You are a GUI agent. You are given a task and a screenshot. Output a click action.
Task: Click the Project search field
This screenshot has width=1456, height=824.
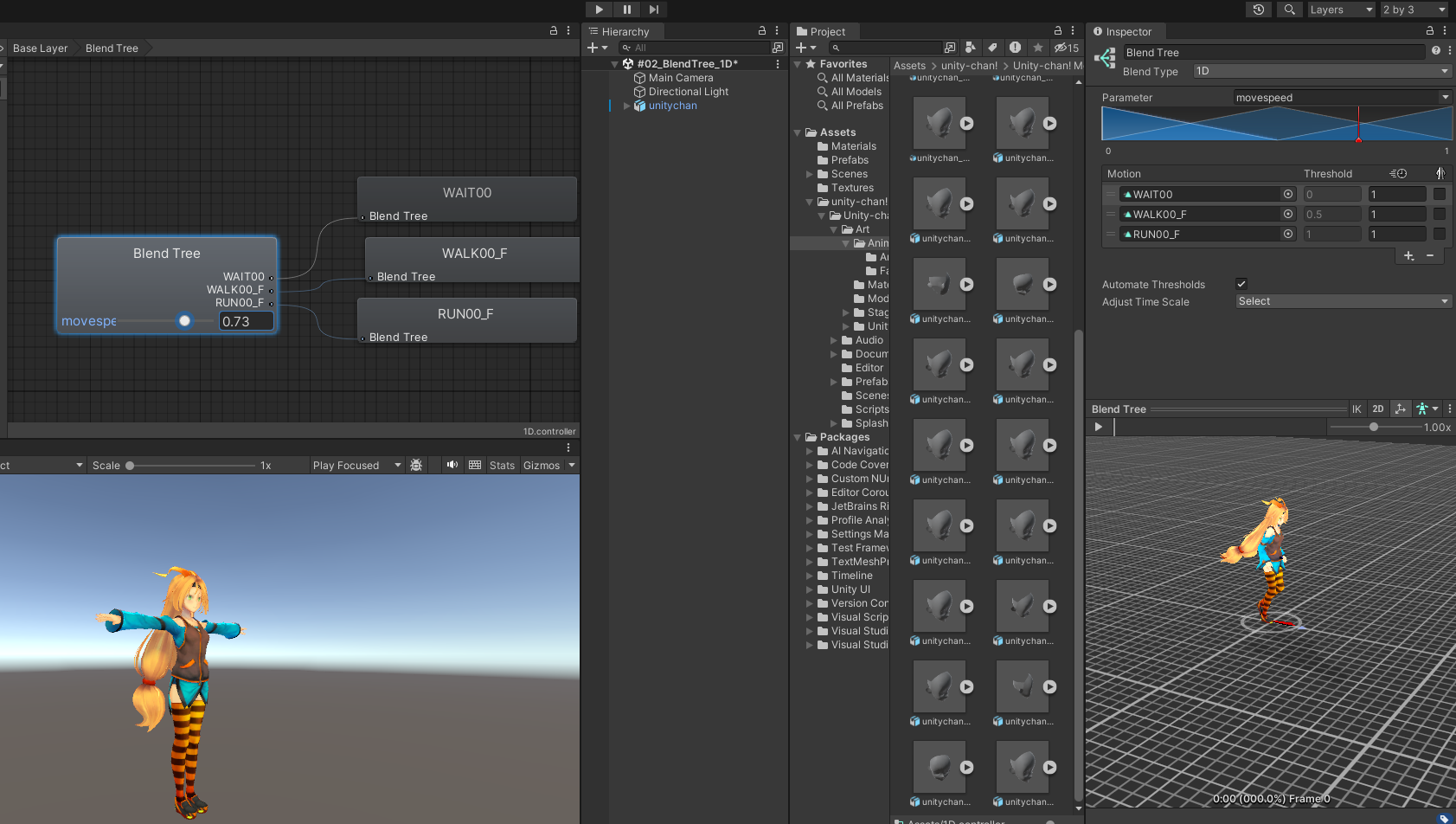tap(885, 48)
